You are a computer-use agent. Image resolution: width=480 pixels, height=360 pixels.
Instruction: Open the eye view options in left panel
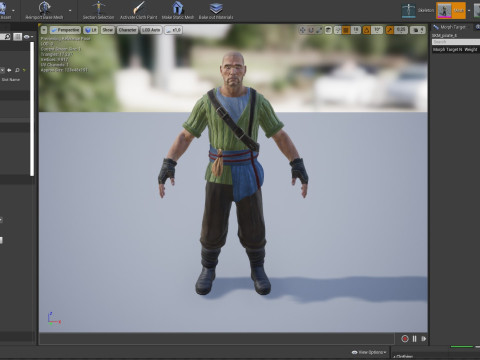pyautogui.click(x=28, y=37)
